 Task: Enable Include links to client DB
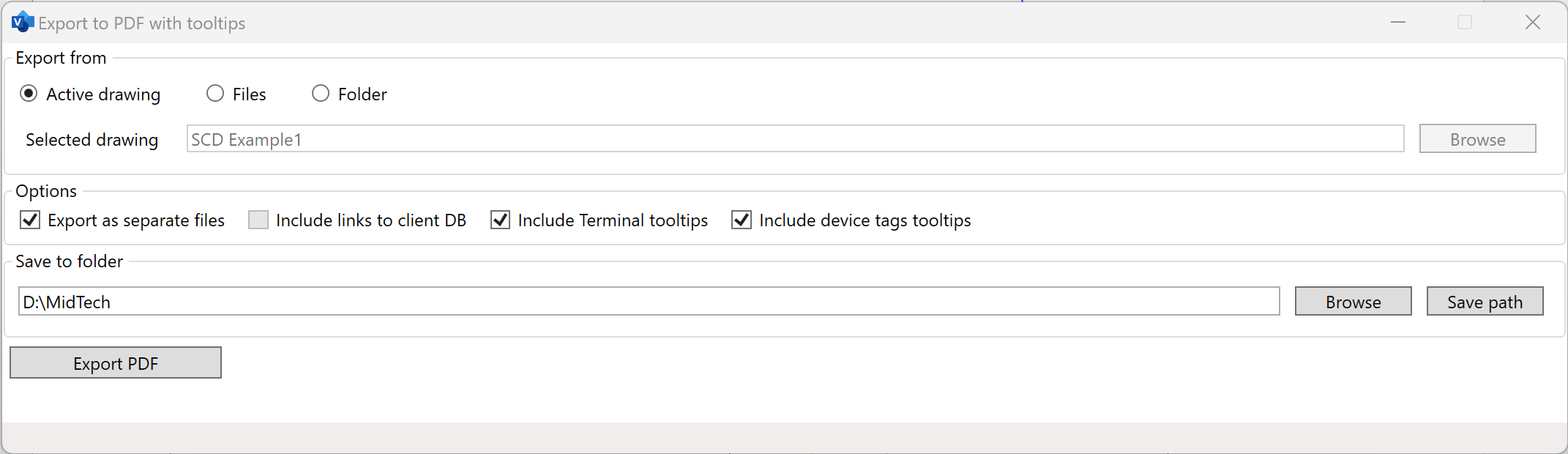[x=258, y=220]
